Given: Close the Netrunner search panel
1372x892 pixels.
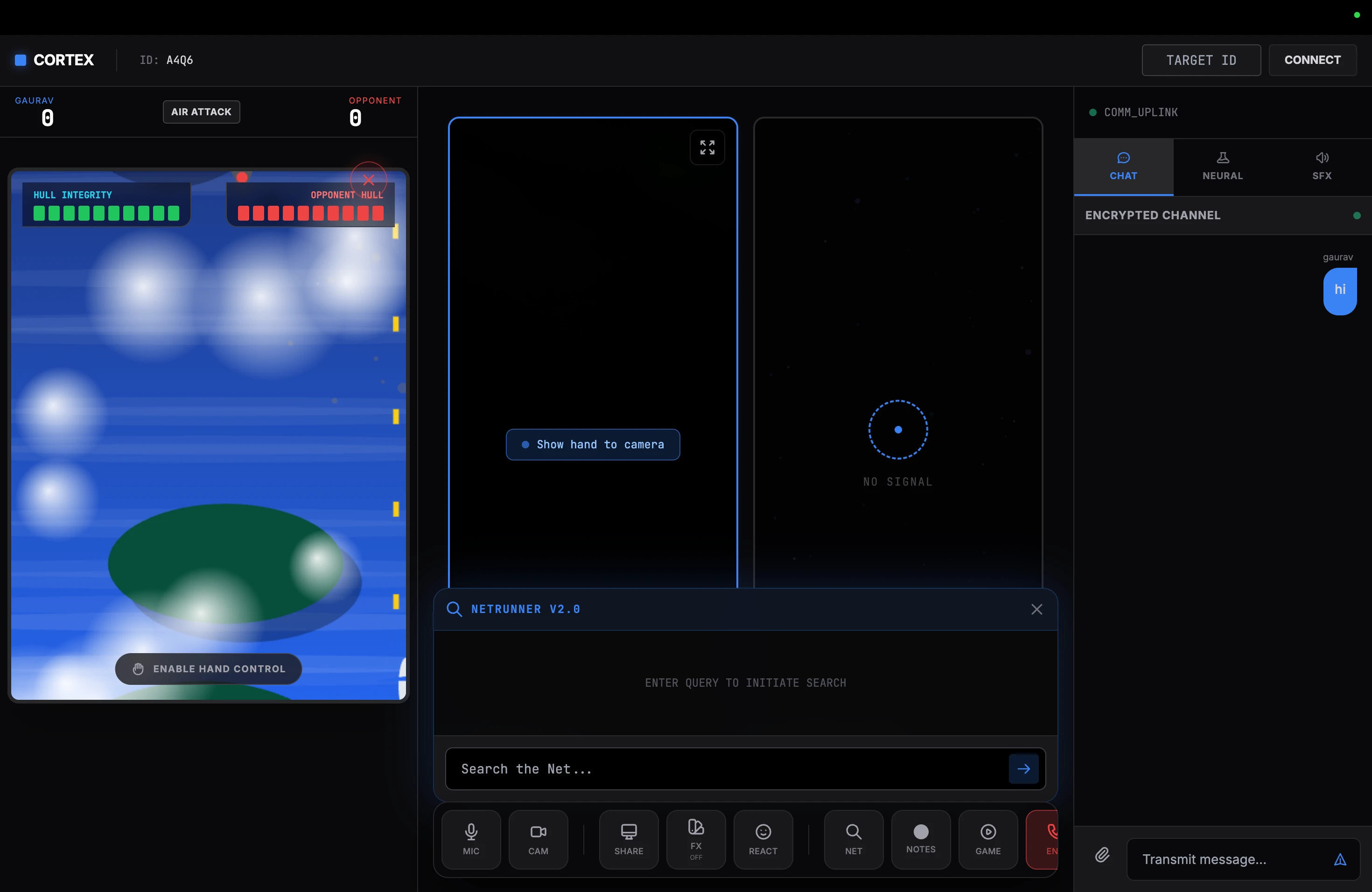Looking at the screenshot, I should click(1036, 609).
